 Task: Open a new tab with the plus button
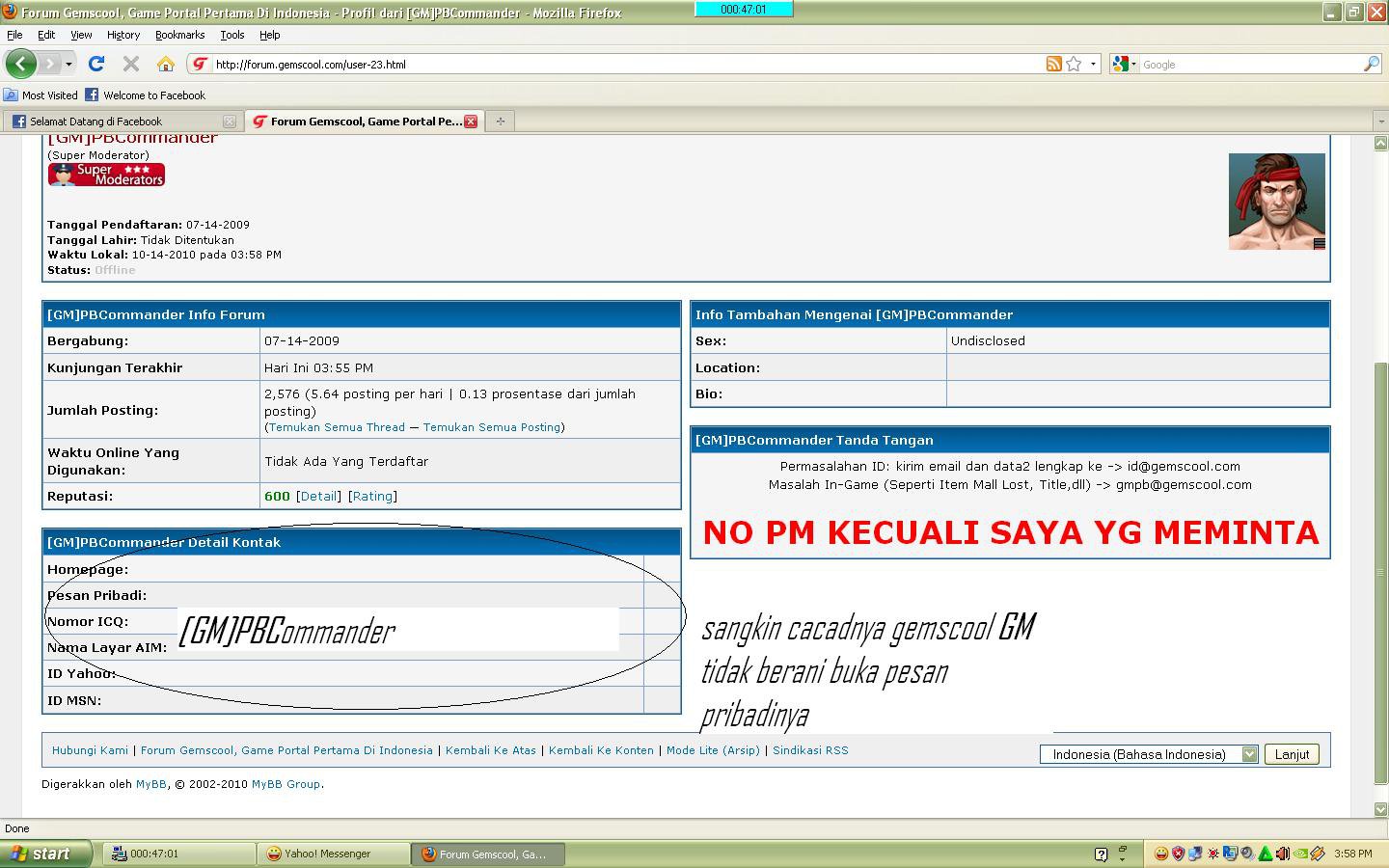pos(500,121)
